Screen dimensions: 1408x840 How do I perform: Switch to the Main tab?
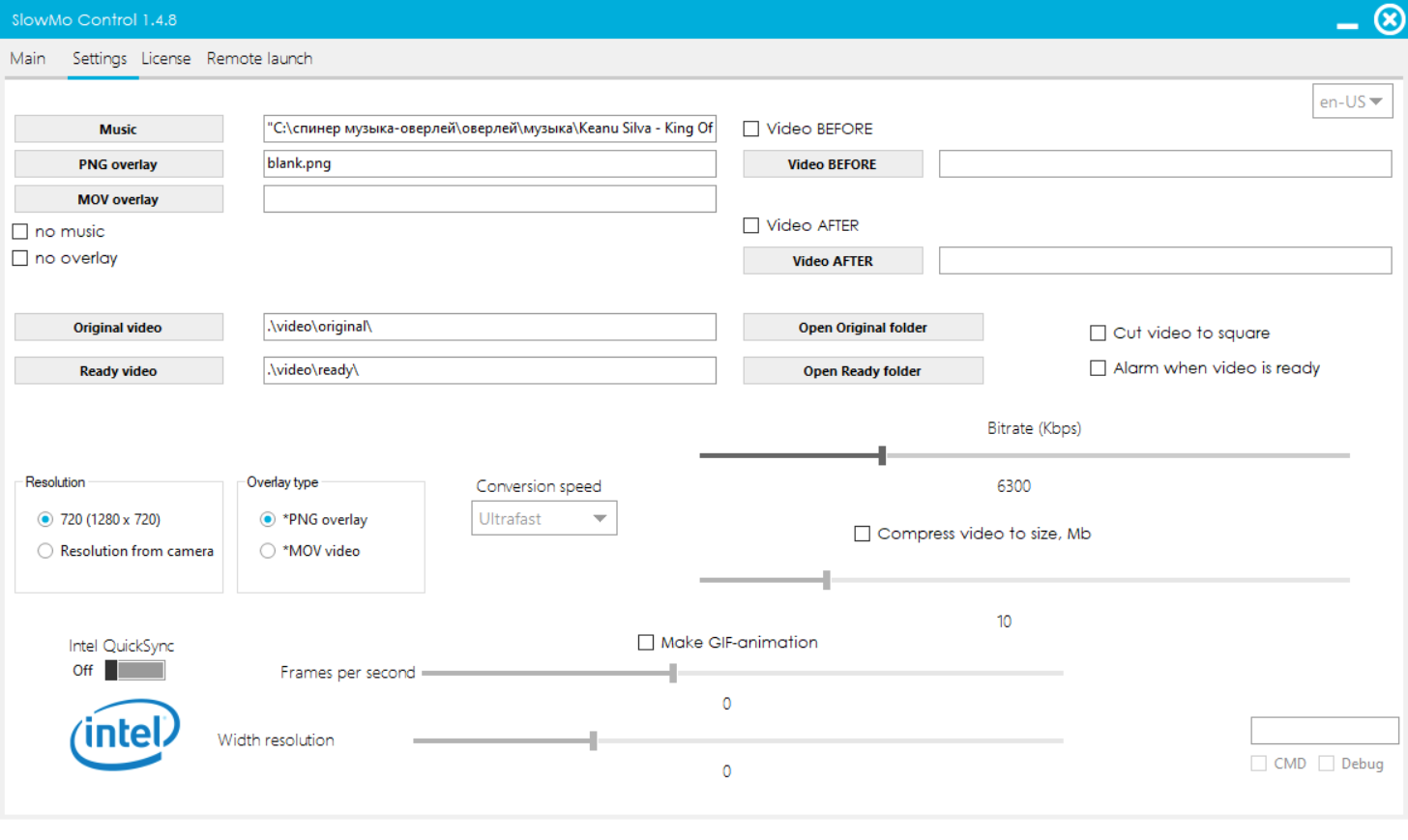tap(28, 59)
